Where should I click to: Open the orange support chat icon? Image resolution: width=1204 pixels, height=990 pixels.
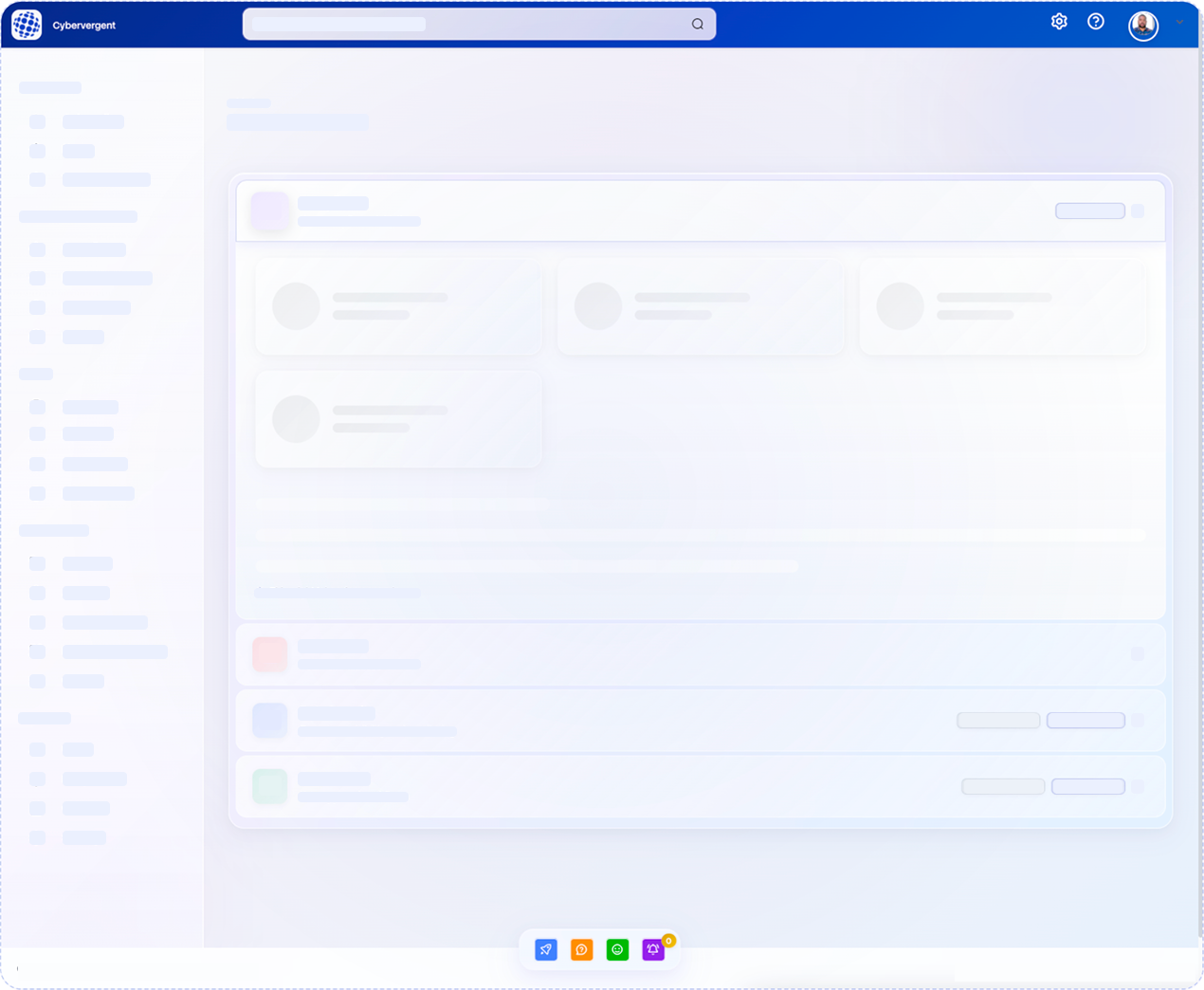point(581,949)
